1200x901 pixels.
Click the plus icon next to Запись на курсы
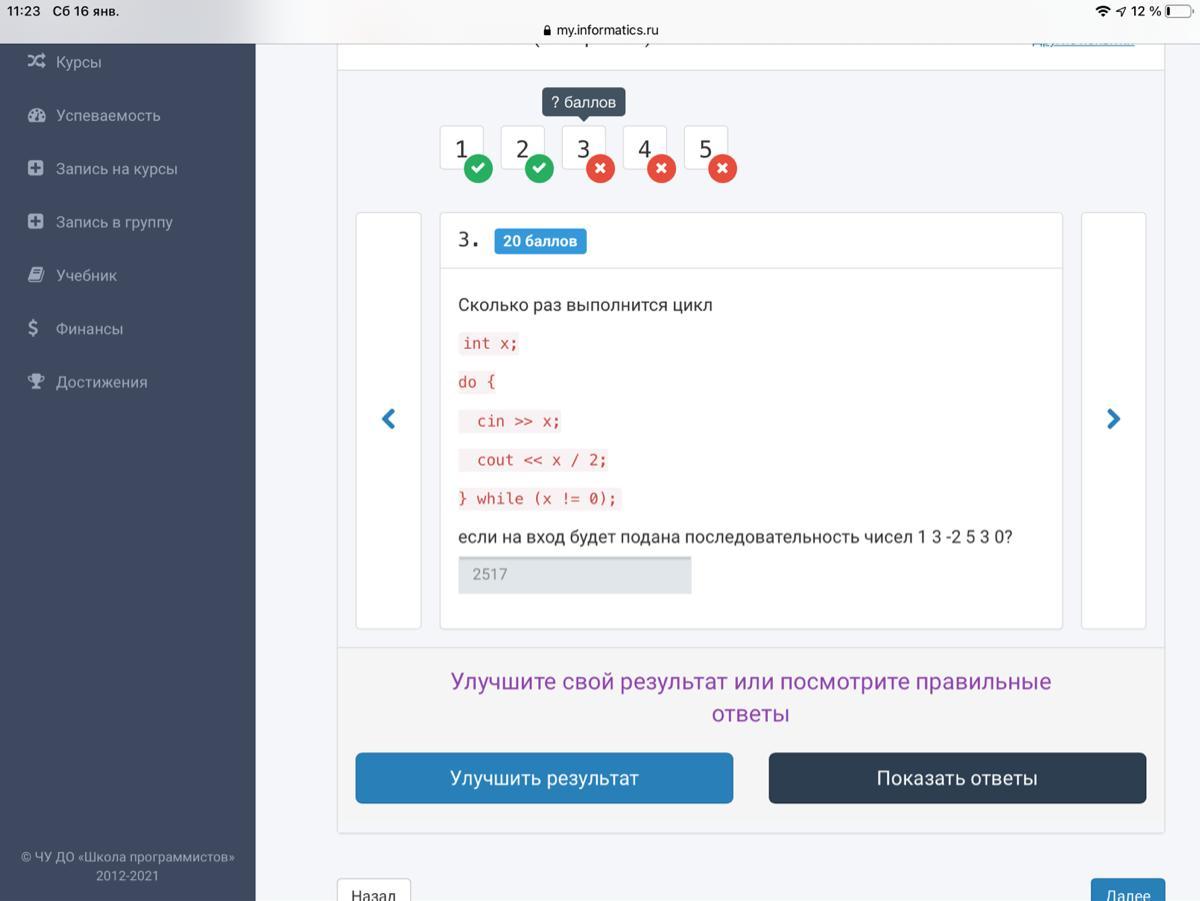tap(36, 168)
